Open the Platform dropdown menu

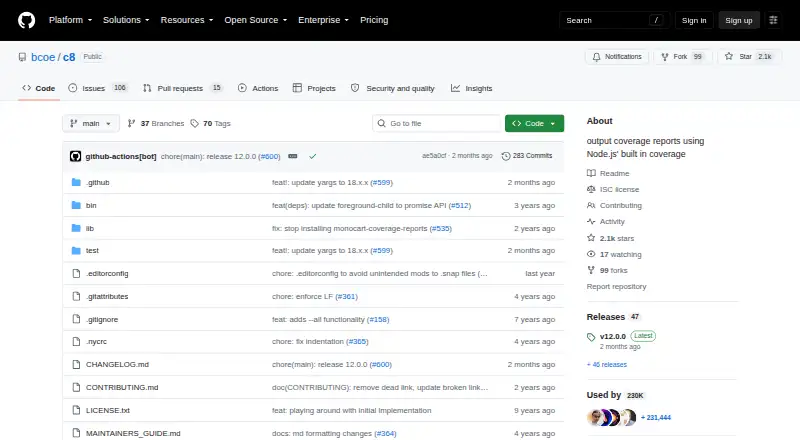tap(70, 20)
